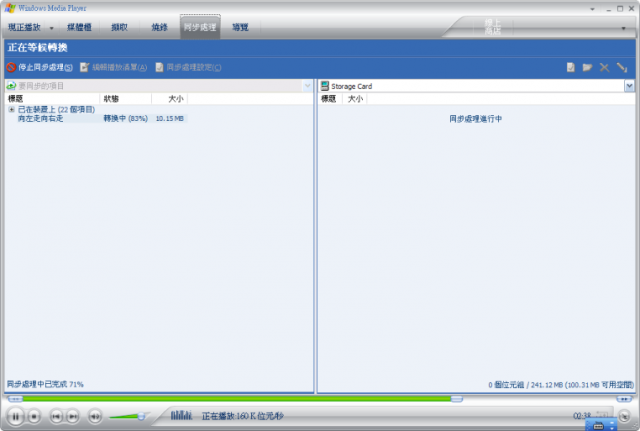Switch to the Library tab

79,27
